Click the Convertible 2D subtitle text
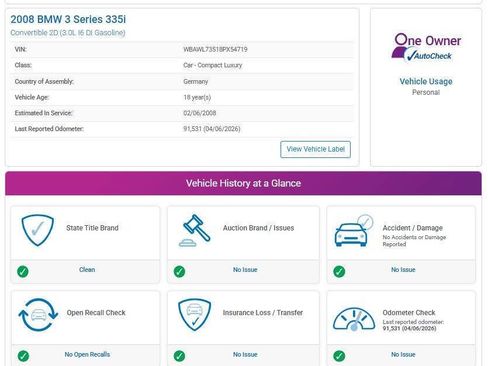 (68, 33)
